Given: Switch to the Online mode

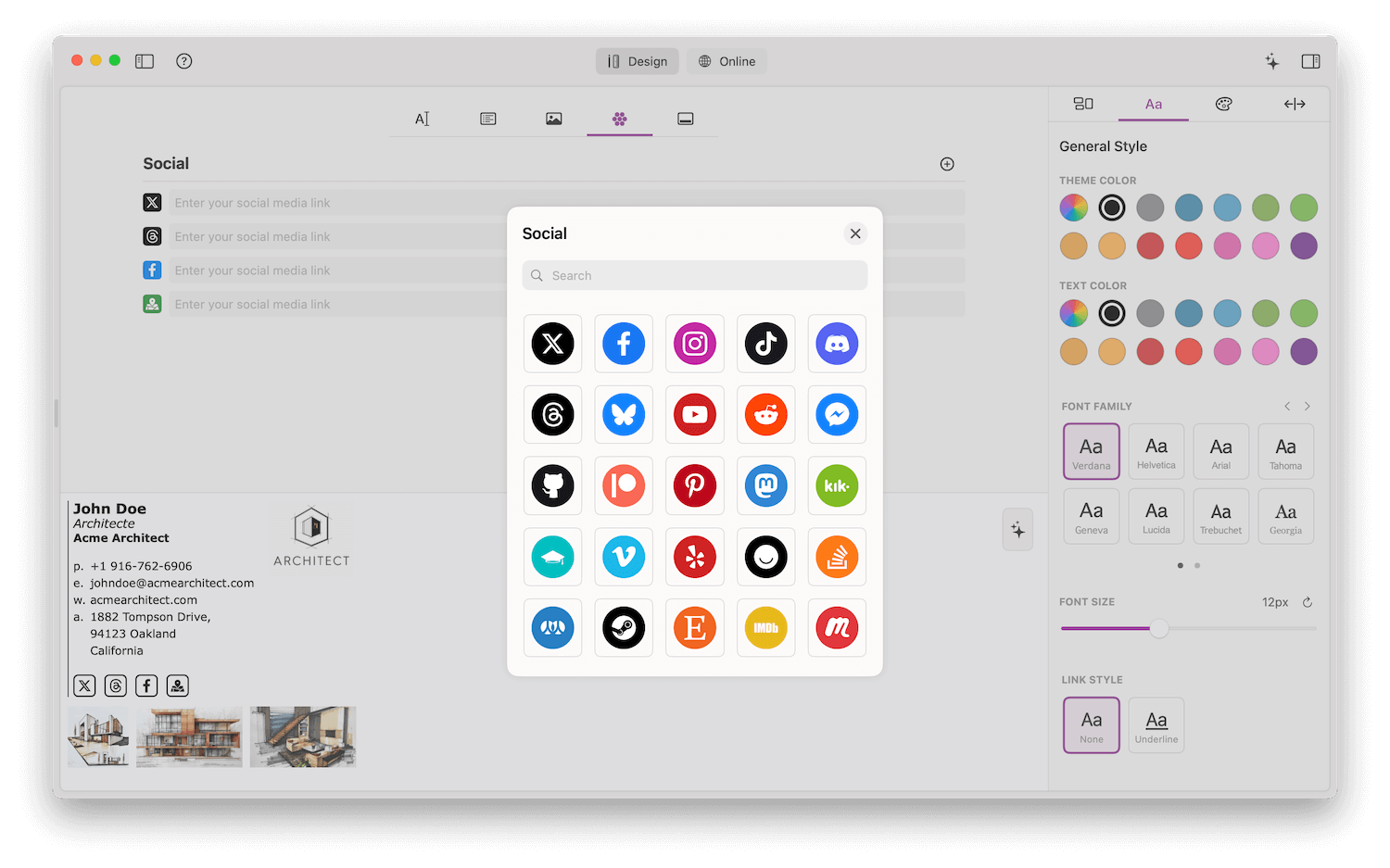Looking at the screenshot, I should tap(727, 61).
